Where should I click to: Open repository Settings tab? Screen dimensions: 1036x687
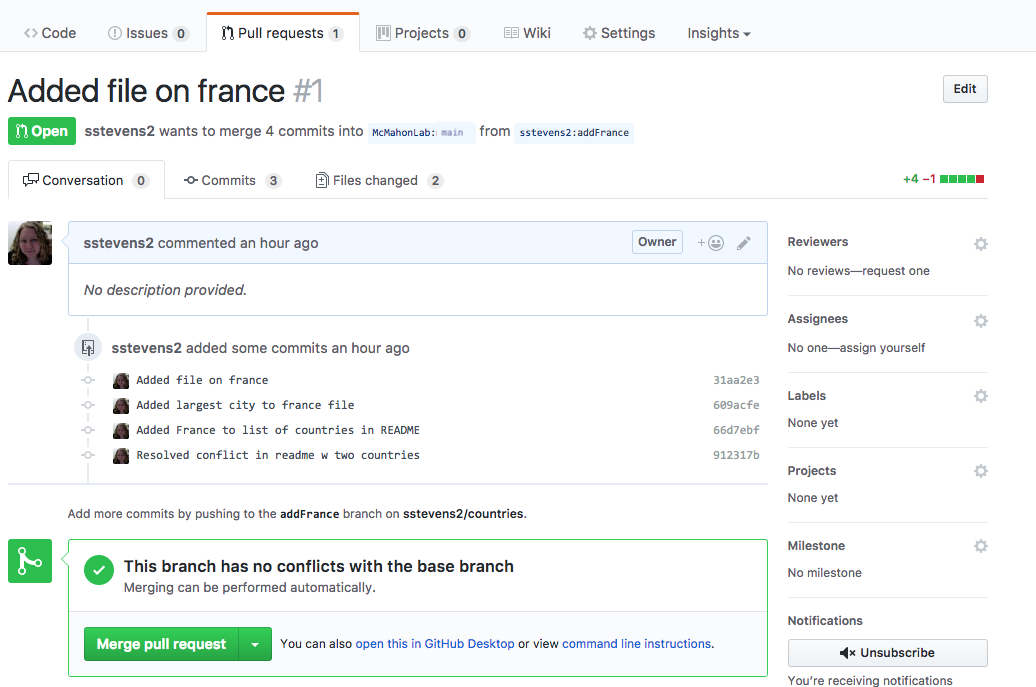619,33
